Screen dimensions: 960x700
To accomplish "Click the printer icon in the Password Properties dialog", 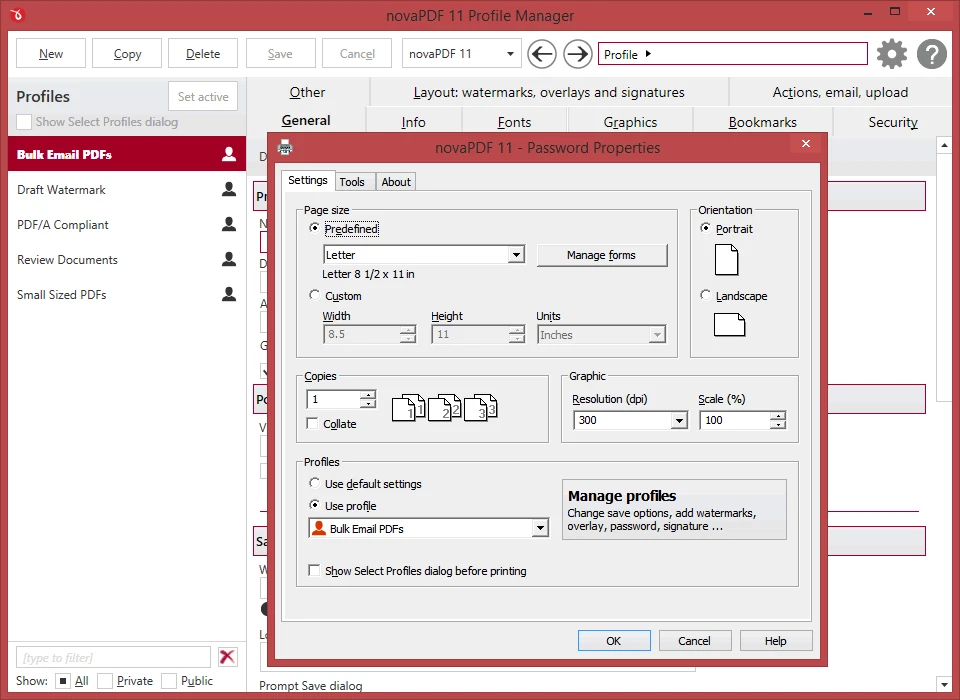I will click(x=284, y=145).
